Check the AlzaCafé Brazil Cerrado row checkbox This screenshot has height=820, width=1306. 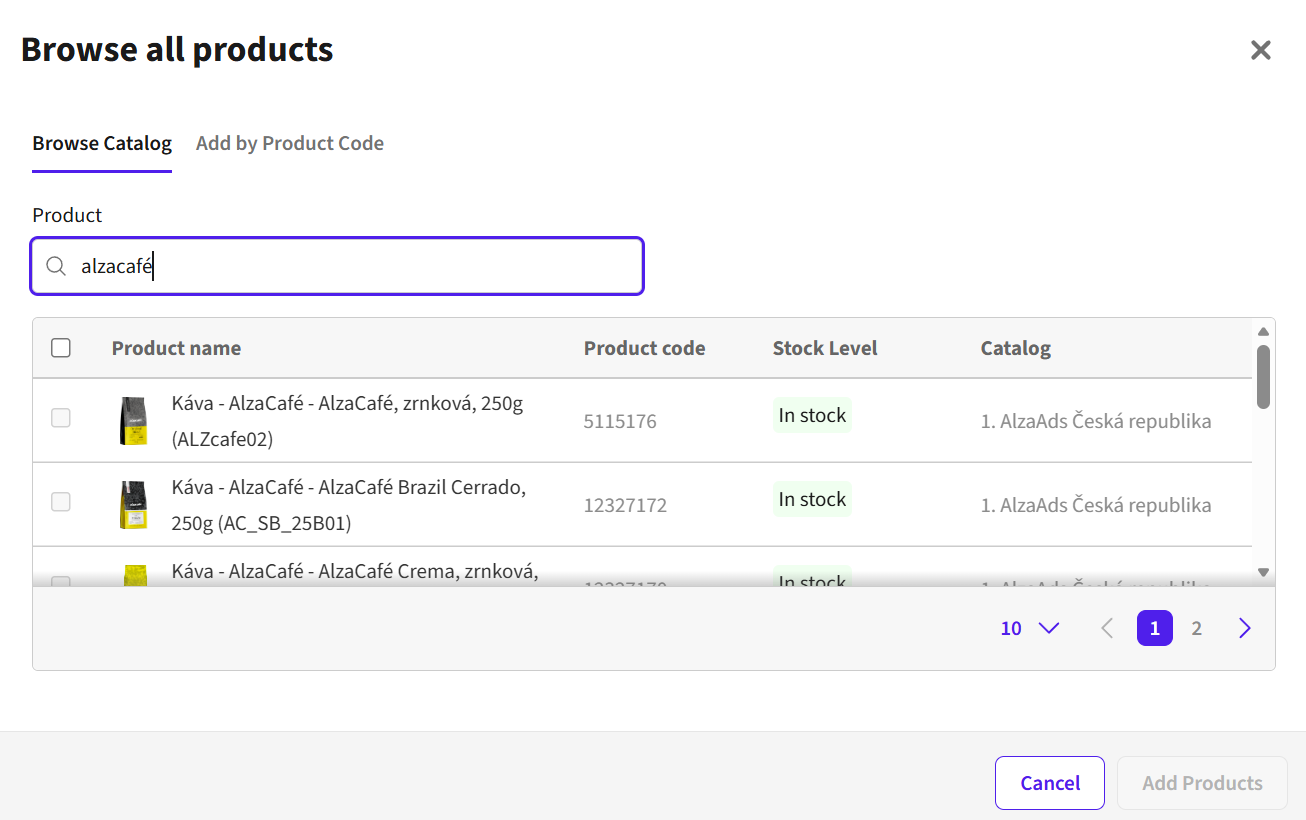click(x=61, y=502)
